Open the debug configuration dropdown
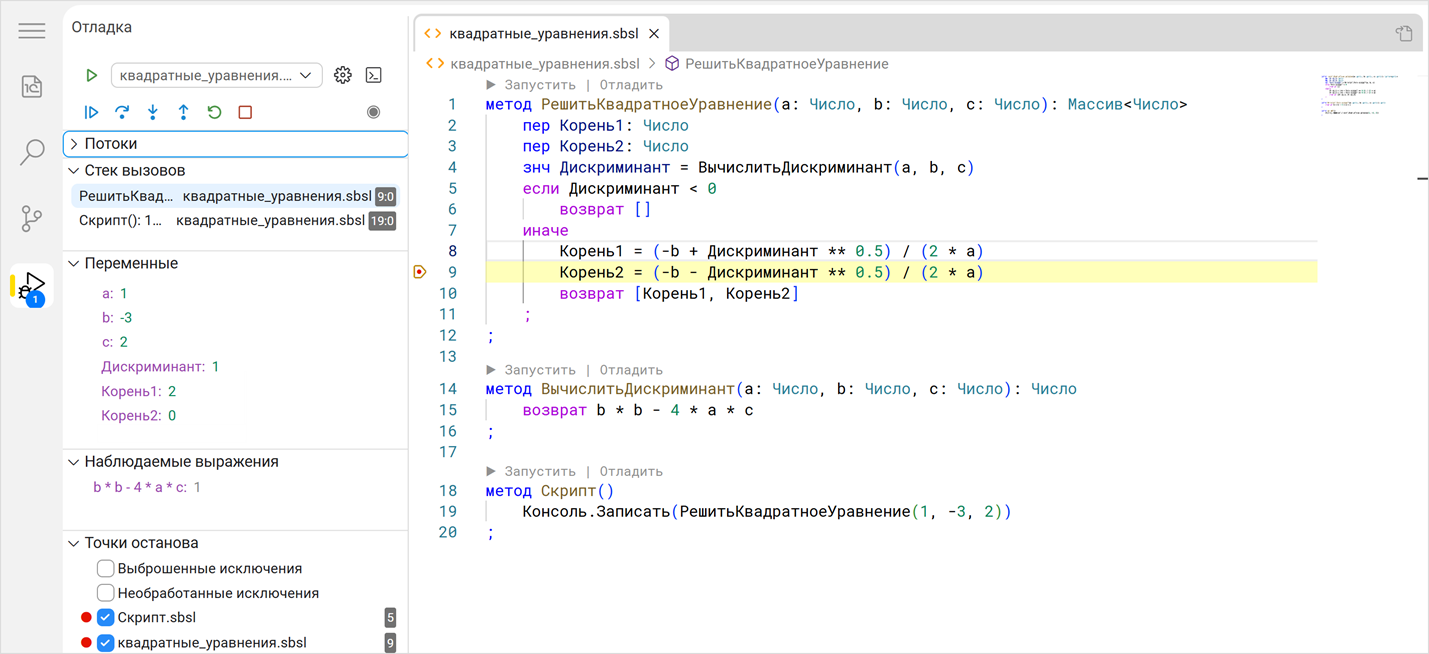Screen dimensions: 1429x654 click(216, 75)
